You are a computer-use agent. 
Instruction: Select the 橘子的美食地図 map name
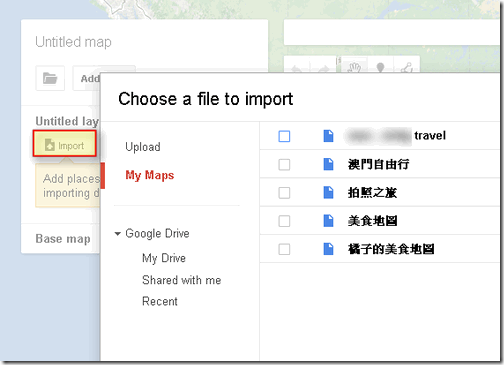coord(391,249)
